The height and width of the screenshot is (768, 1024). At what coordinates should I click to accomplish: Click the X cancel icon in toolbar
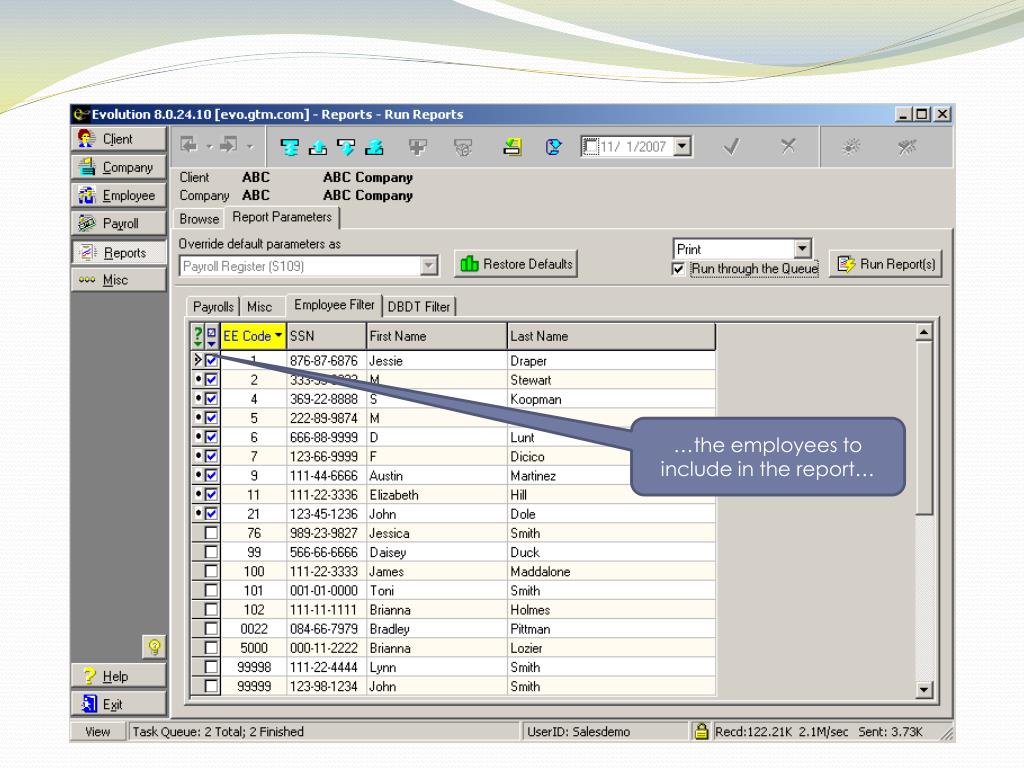pos(788,146)
